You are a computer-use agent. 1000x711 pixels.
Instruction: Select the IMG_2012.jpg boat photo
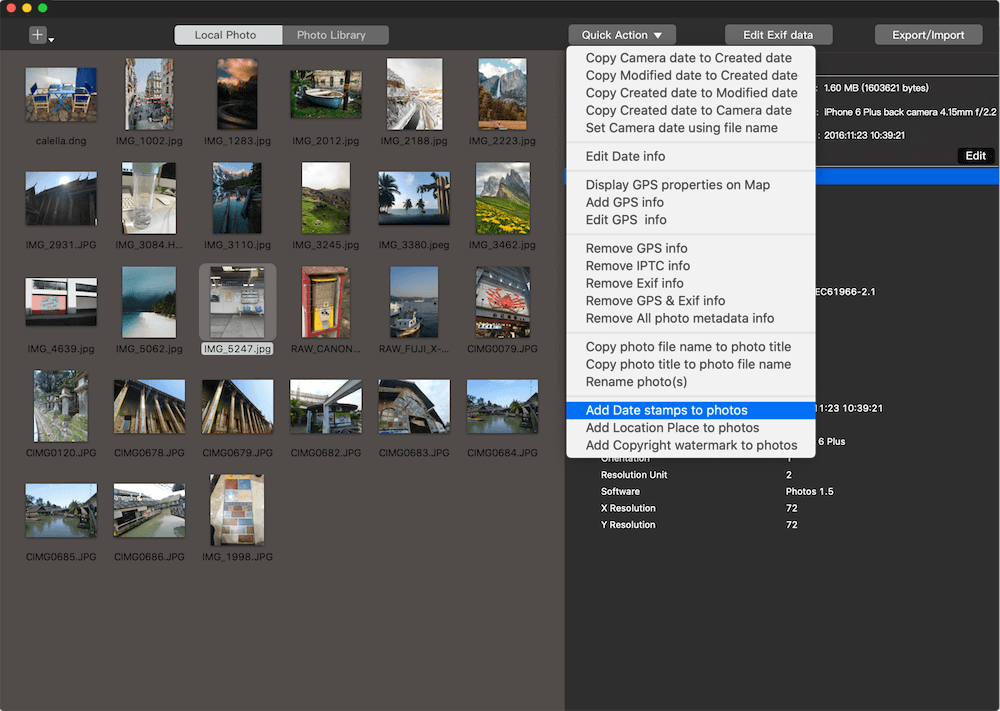(326, 94)
